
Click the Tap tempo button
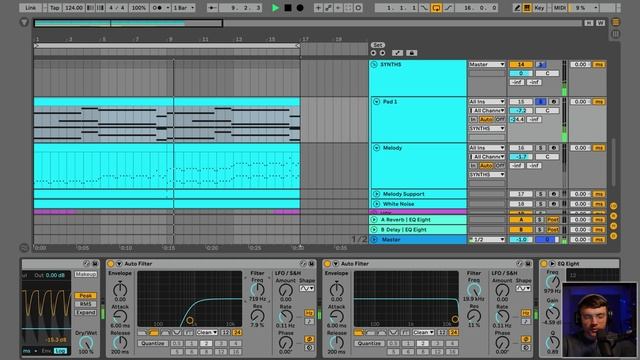tap(55, 8)
